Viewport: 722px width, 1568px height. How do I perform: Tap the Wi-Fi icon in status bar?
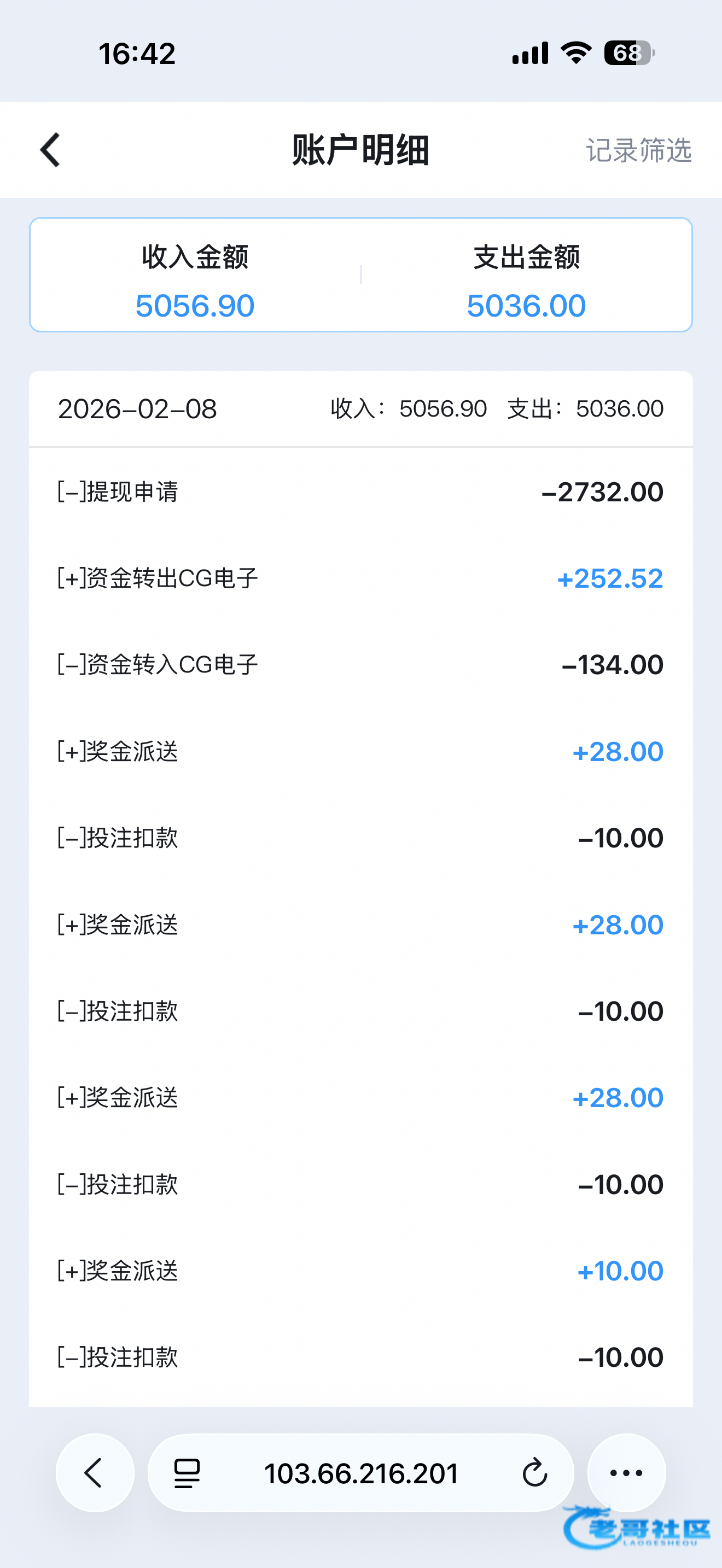point(576,53)
